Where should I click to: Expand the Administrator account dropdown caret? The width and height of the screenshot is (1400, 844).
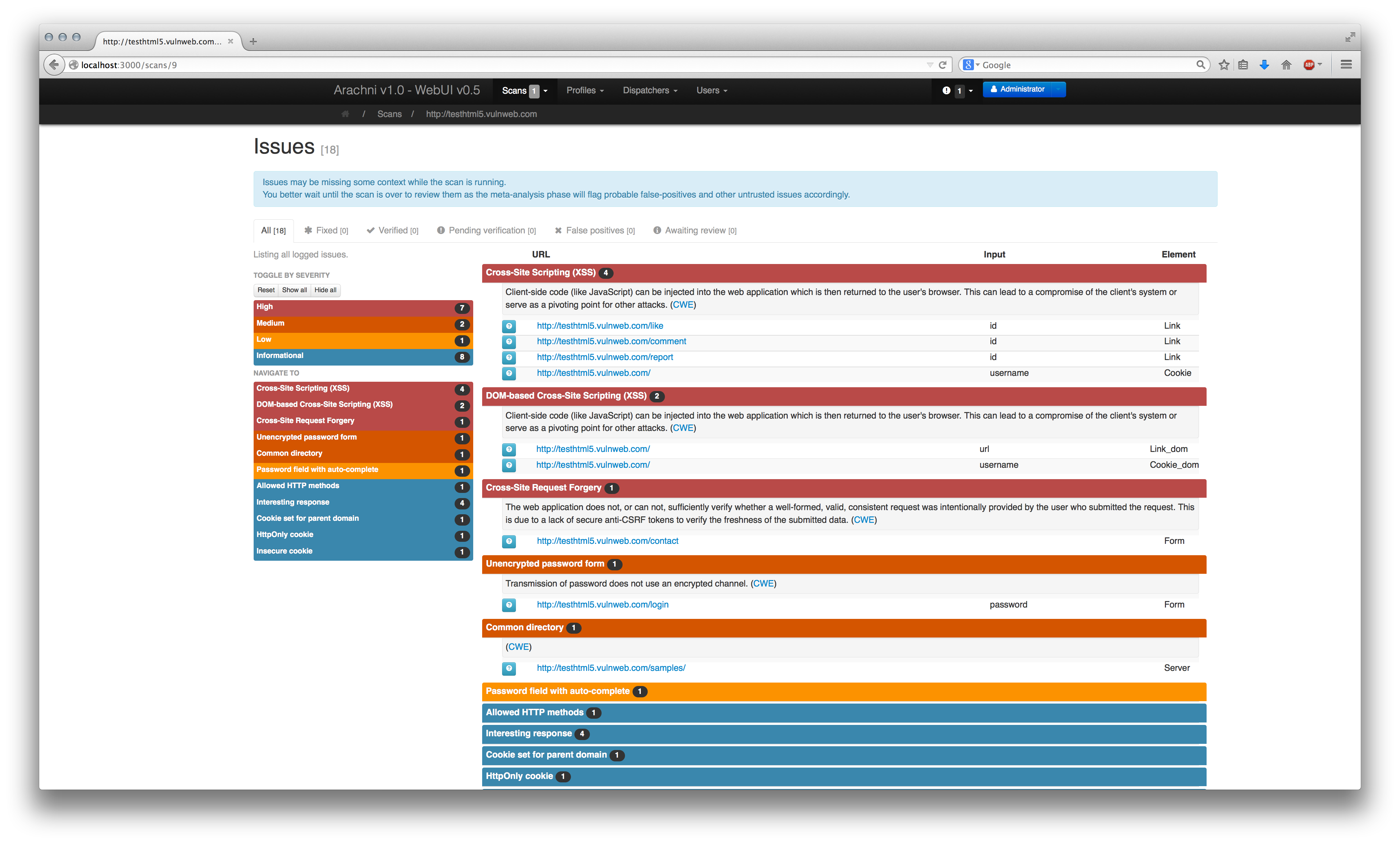(x=1058, y=89)
